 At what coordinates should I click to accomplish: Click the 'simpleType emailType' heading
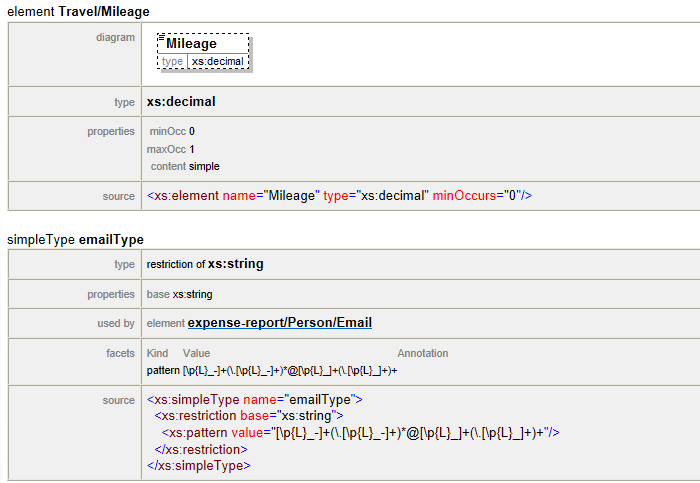pyautogui.click(x=75, y=240)
